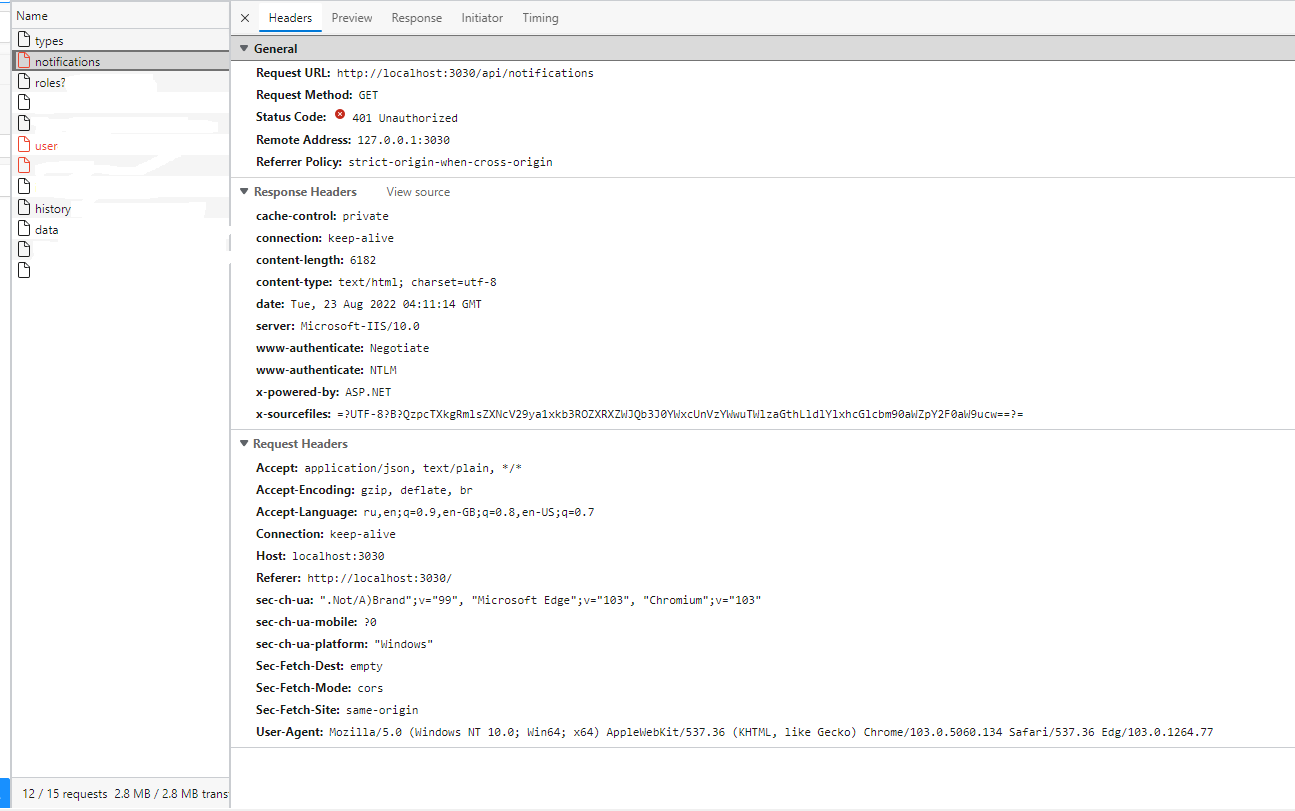Click the Remote Address 127.0.0.1:3030 value
1295x811 pixels.
[x=403, y=140]
